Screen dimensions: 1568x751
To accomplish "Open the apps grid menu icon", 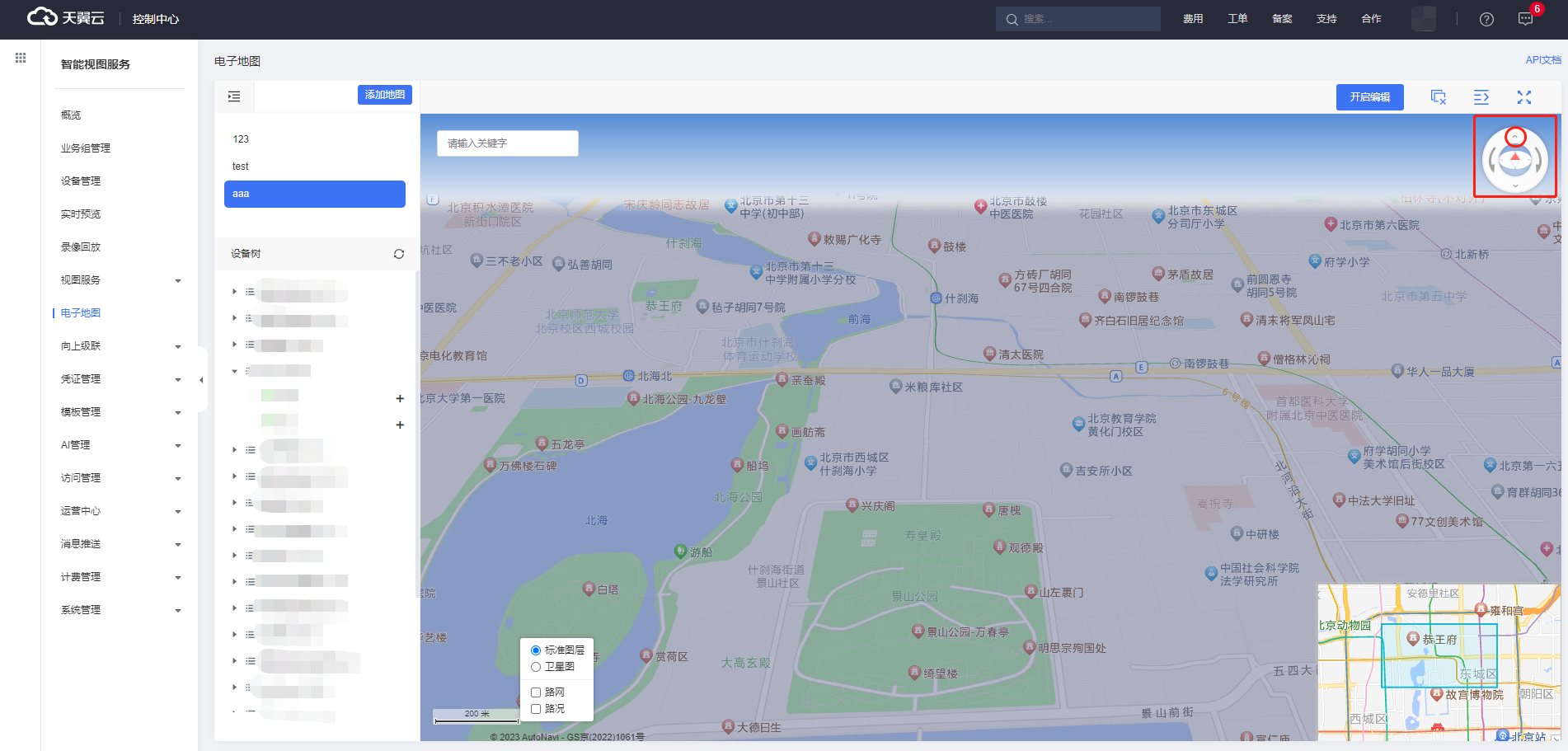I will [21, 58].
